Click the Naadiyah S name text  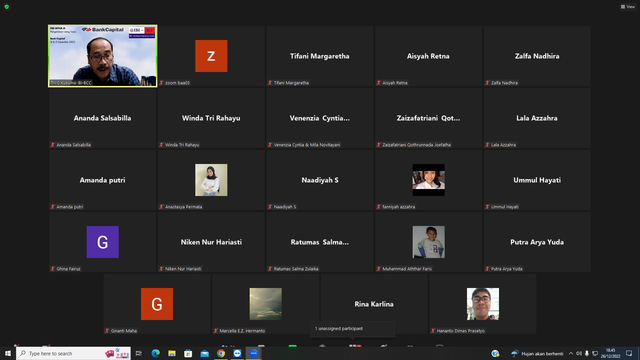click(320, 180)
